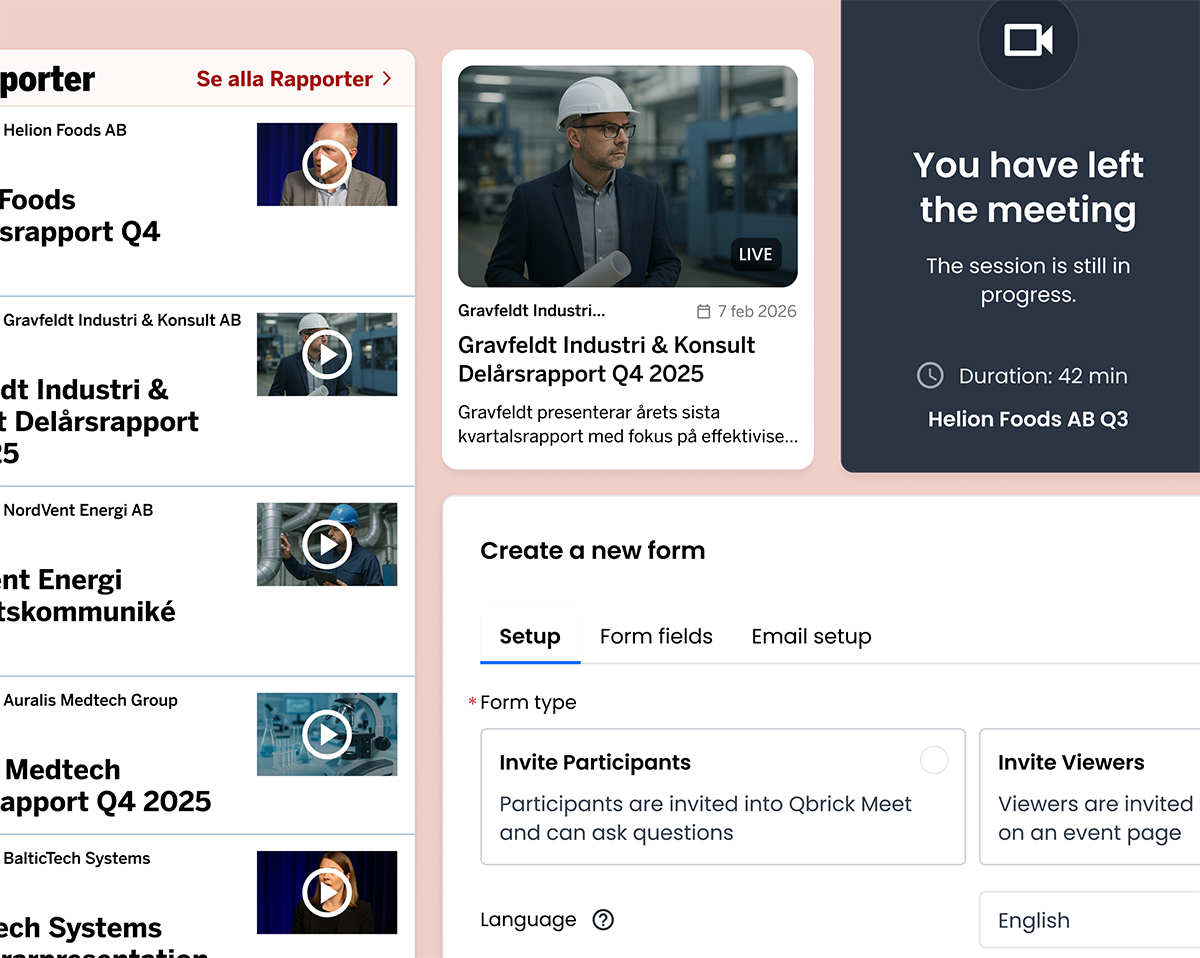The width and height of the screenshot is (1200, 958).
Task: Switch to the Email setup tab
Action: [811, 637]
